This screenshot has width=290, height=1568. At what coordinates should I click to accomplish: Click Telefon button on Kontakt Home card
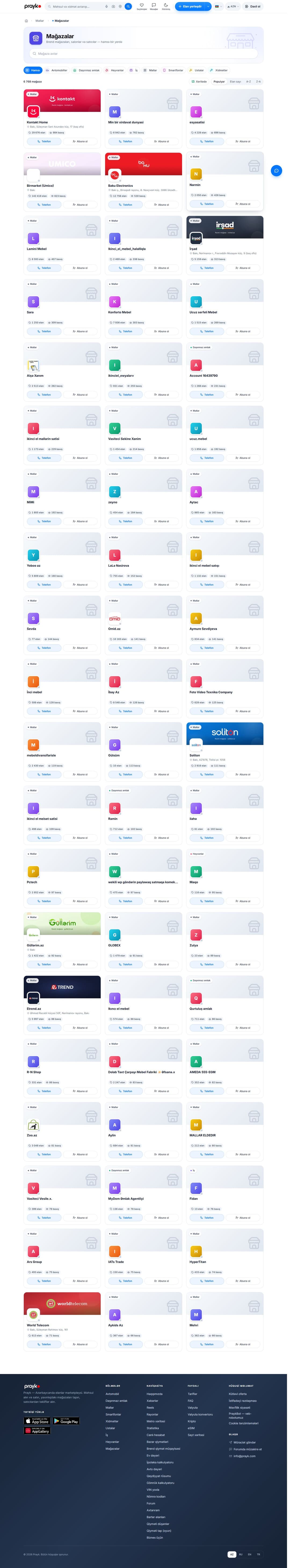pos(44,141)
